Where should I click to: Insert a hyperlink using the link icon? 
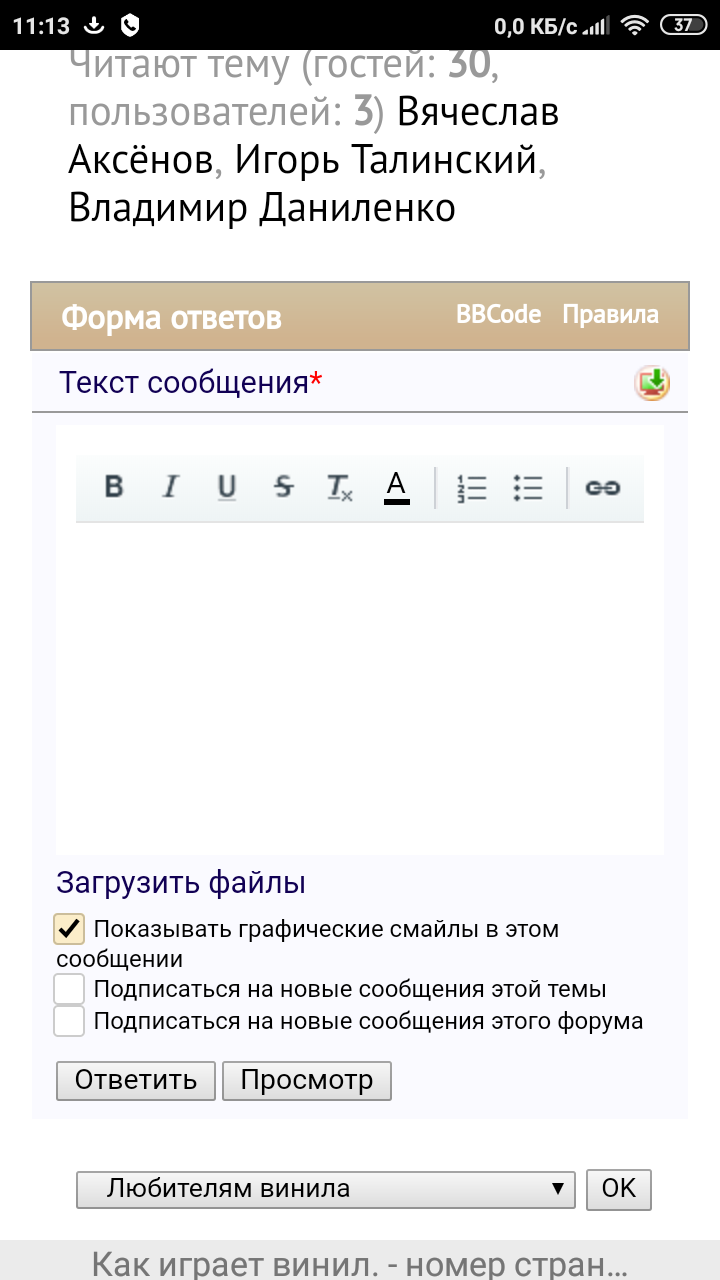[602, 487]
